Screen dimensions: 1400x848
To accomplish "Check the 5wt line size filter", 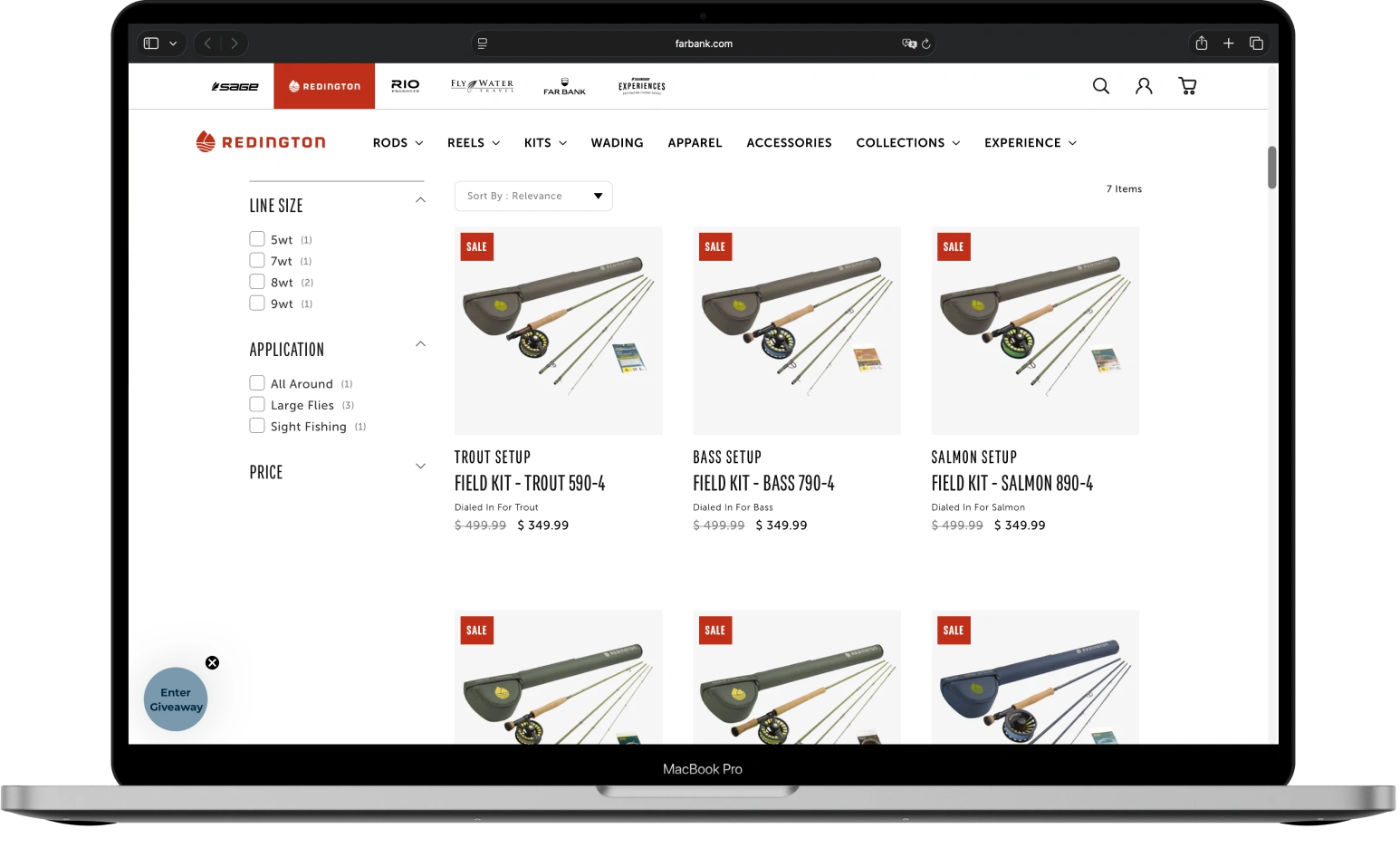I will pos(257,239).
